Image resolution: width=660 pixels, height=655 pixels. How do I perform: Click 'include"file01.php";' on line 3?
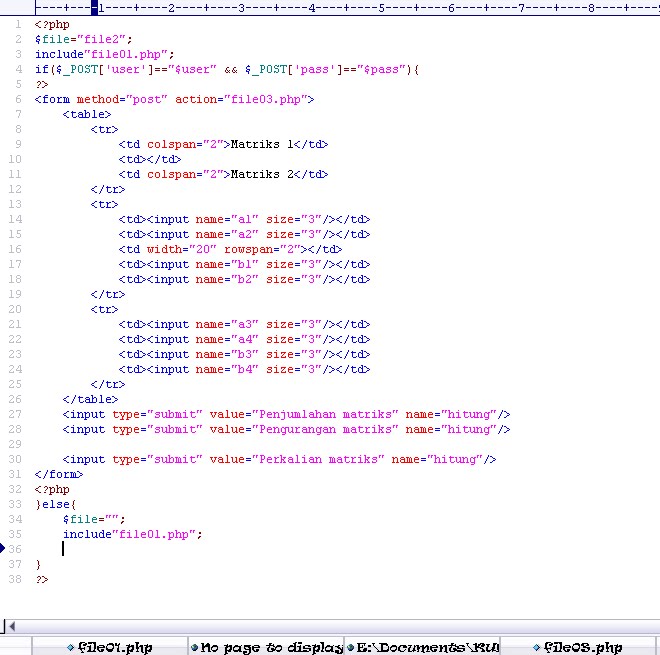click(x=104, y=54)
